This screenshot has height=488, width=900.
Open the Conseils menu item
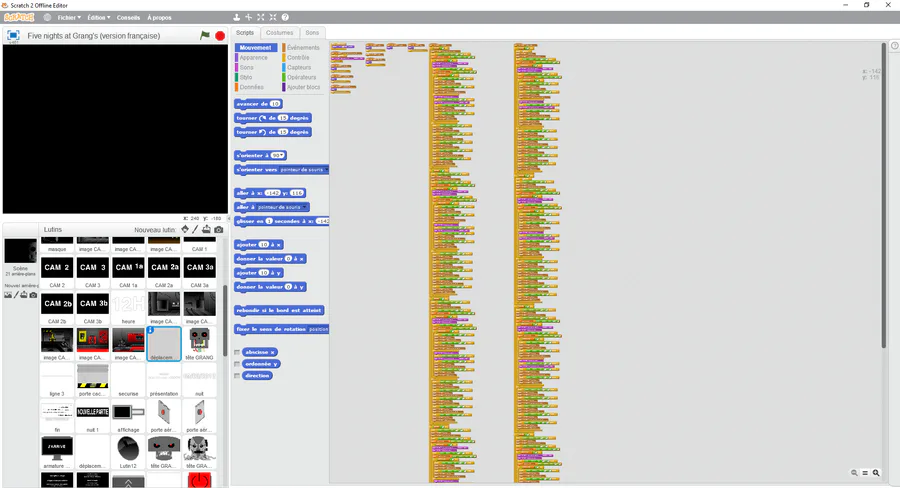tap(129, 18)
